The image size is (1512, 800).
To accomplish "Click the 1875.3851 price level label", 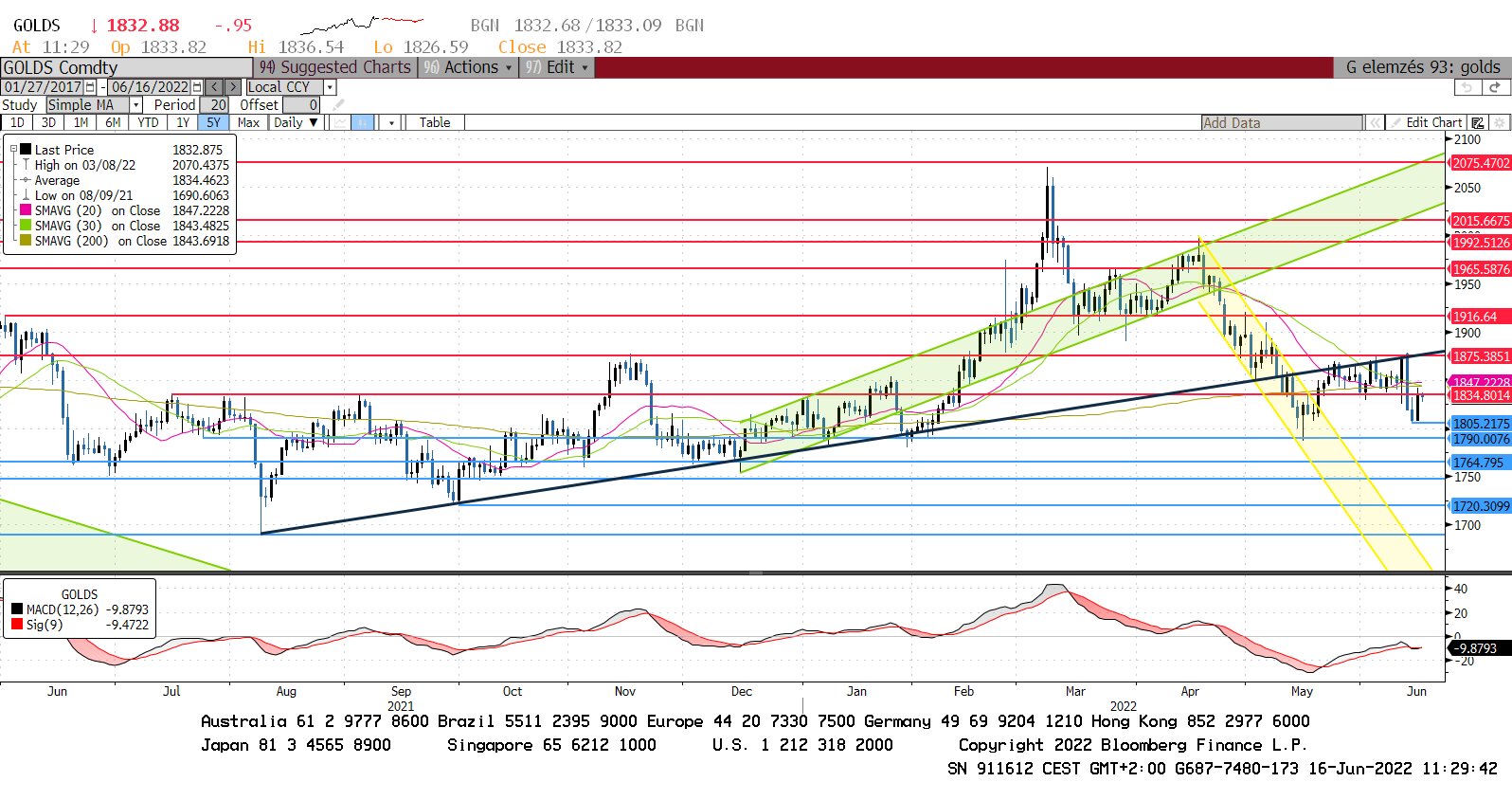I will (x=1481, y=356).
